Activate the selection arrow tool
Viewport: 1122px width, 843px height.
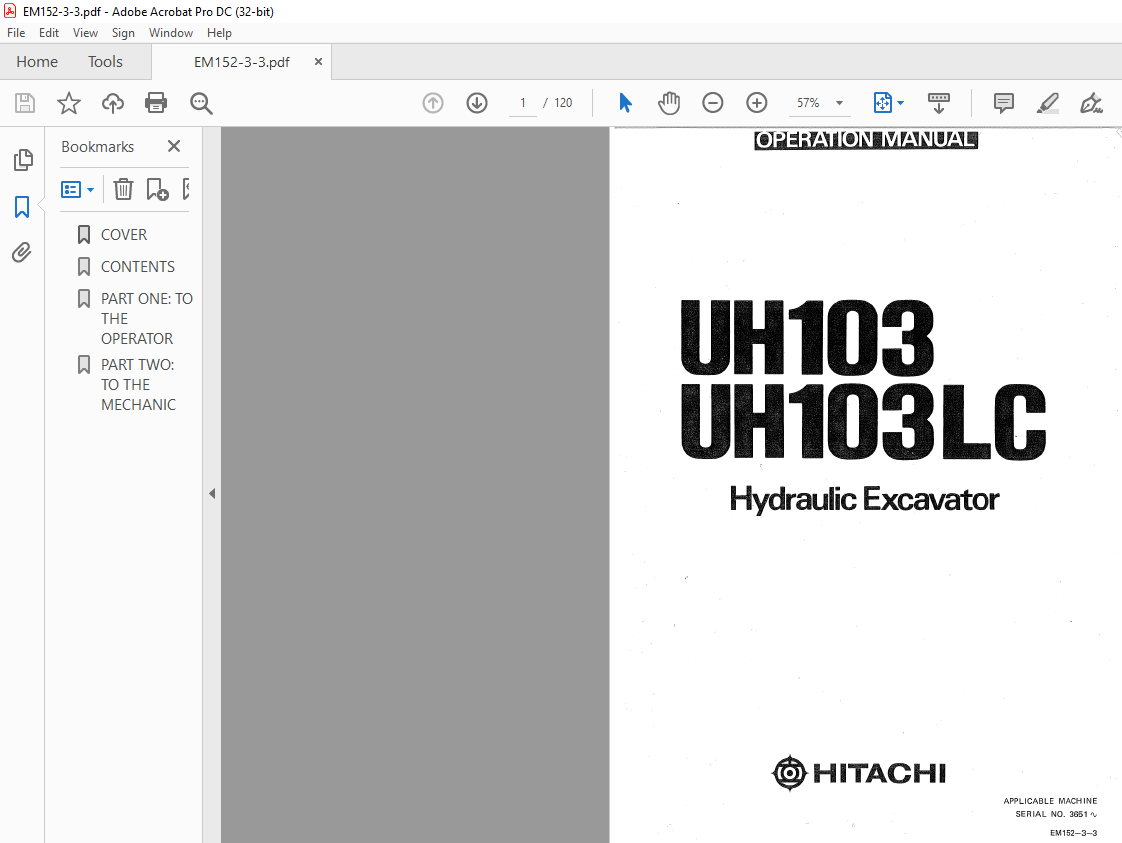[x=625, y=103]
